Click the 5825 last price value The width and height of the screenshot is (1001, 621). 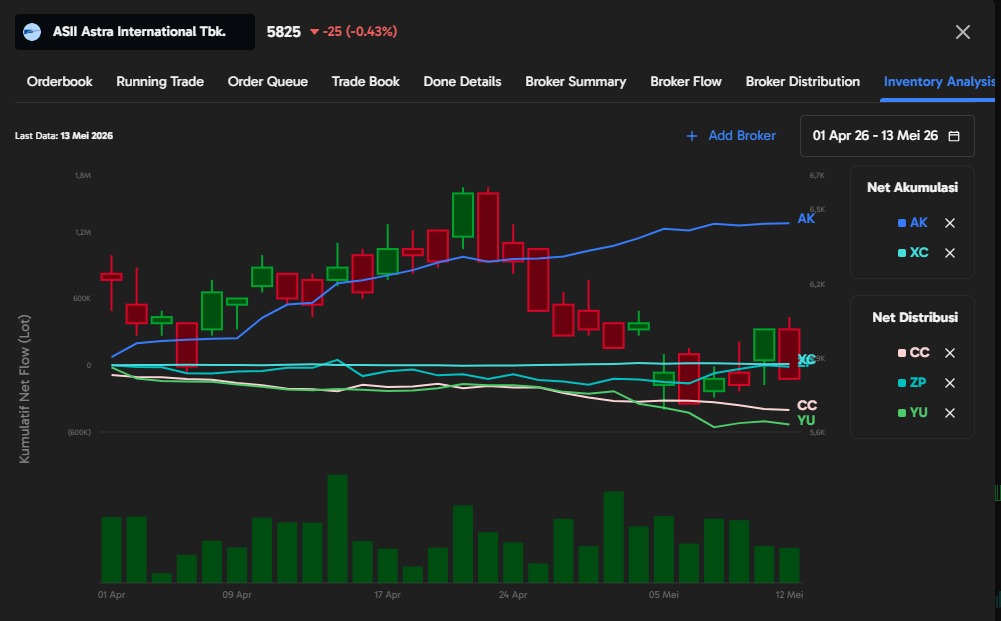(x=283, y=32)
